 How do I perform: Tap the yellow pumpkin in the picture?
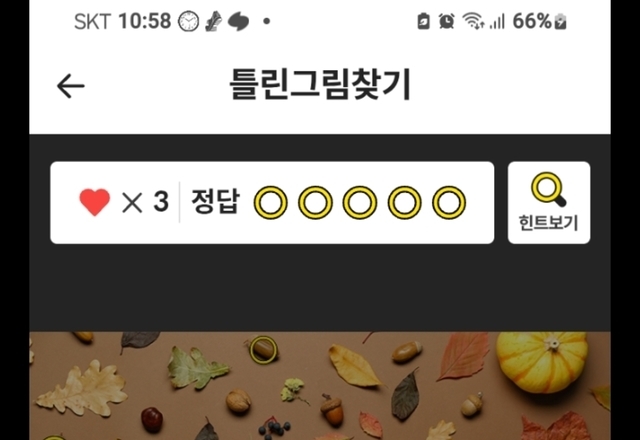pyautogui.click(x=542, y=362)
